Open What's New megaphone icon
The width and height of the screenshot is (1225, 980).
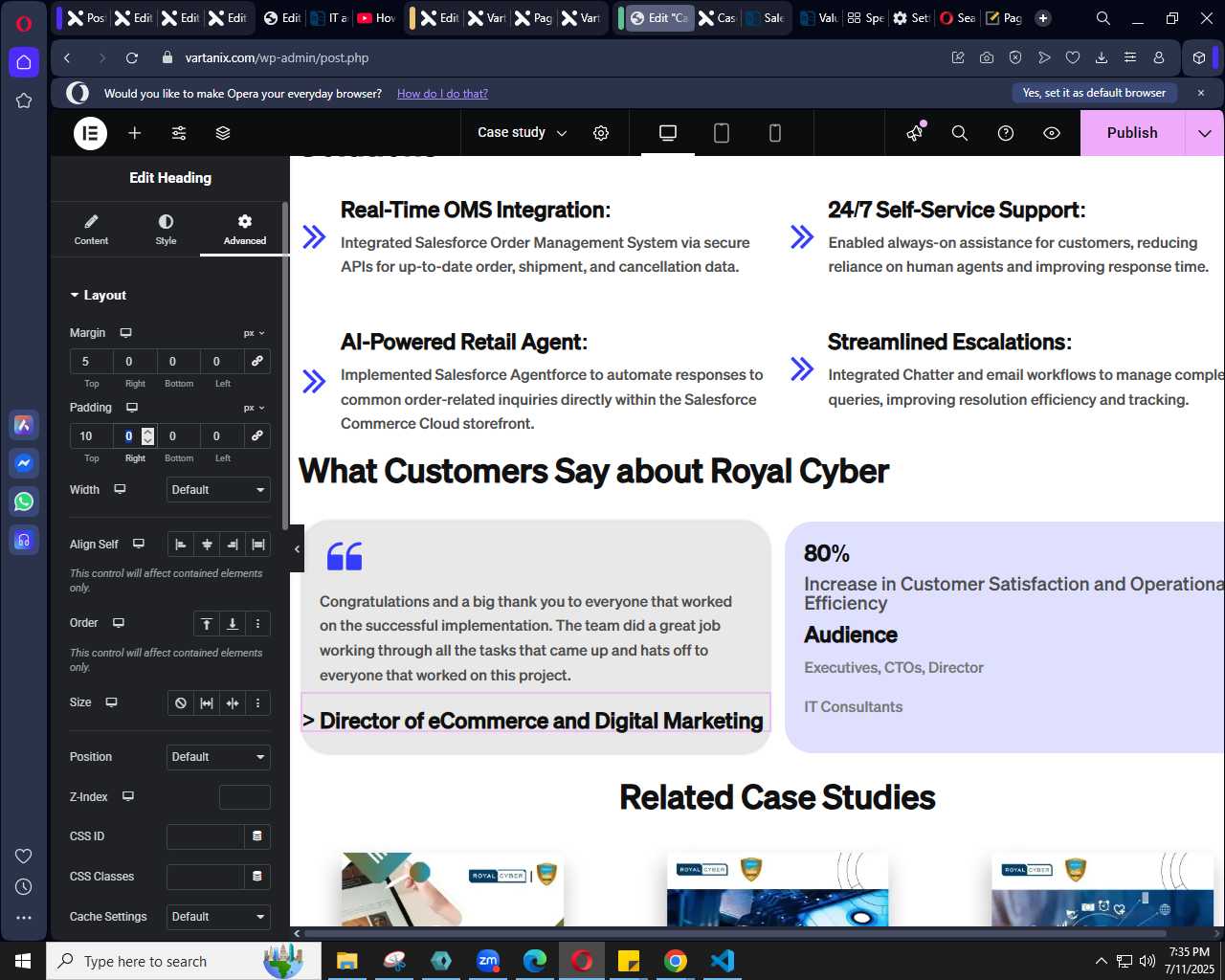point(915,133)
